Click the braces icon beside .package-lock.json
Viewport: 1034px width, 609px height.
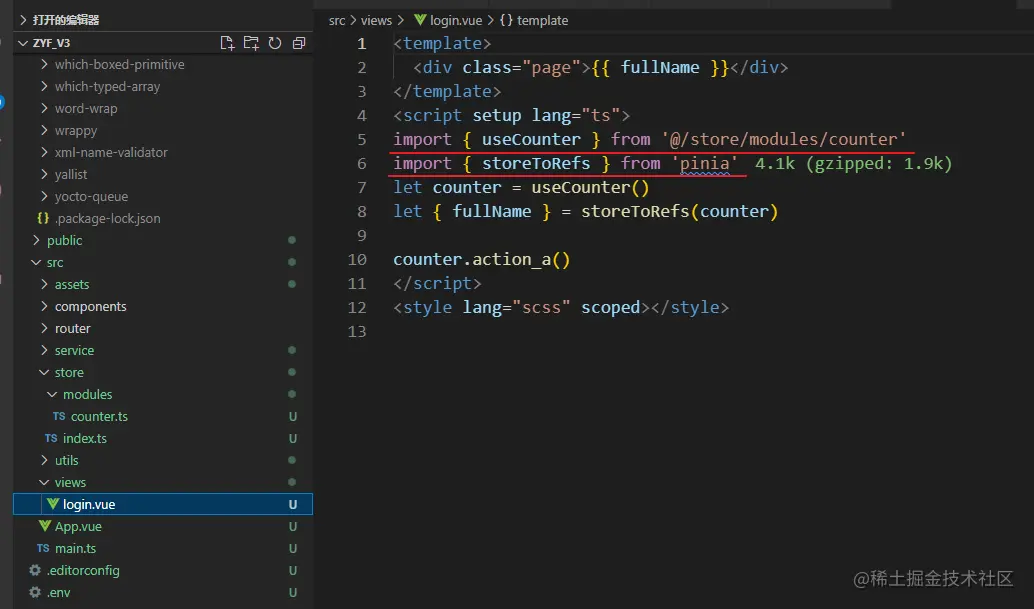coord(43,218)
